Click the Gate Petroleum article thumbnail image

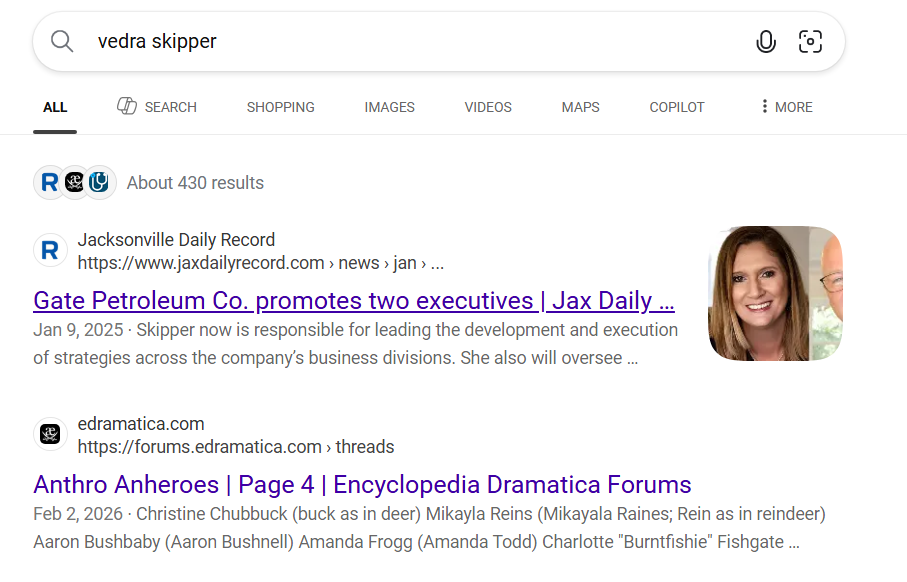tap(775, 293)
